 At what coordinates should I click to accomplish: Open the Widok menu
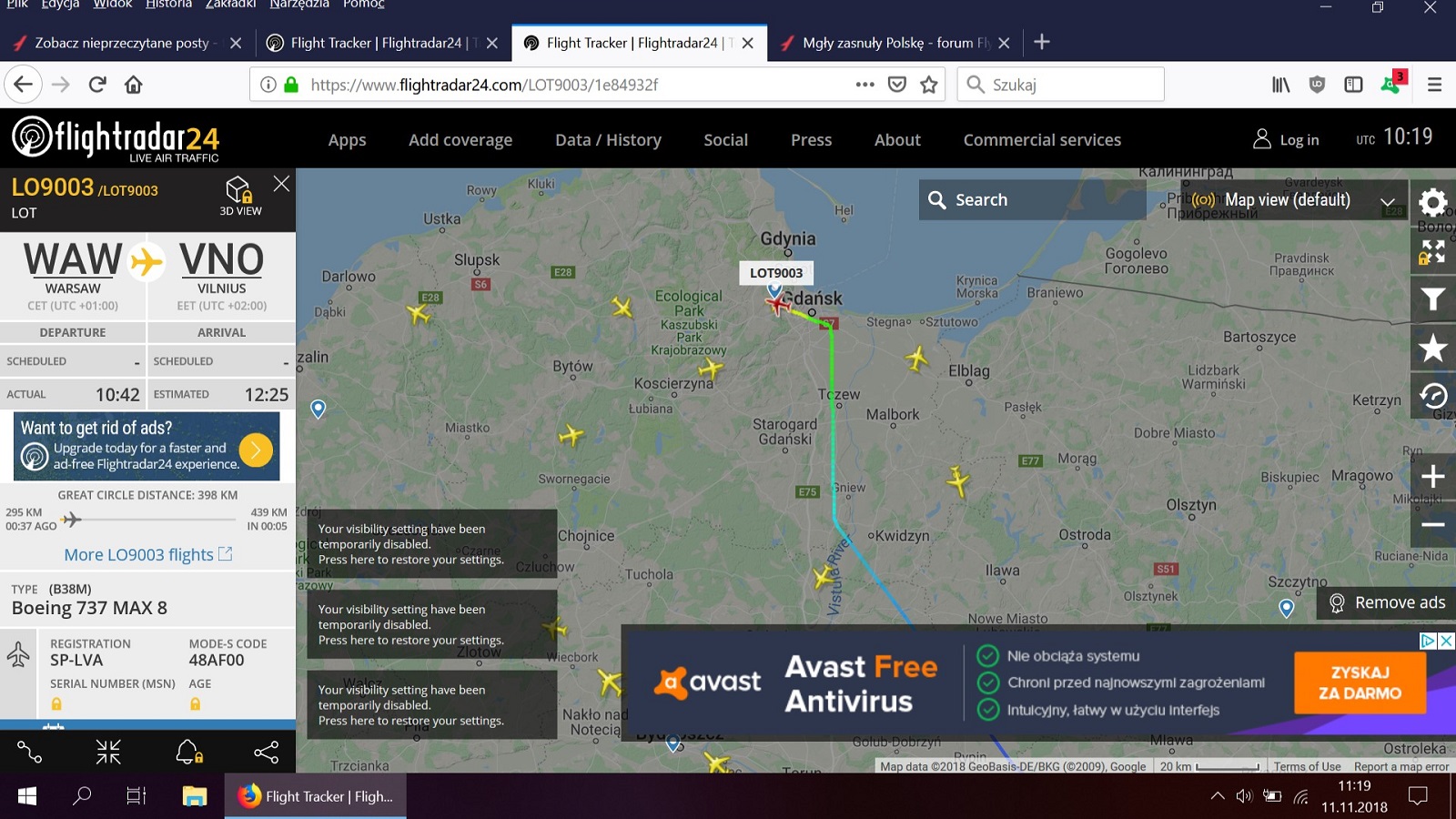(113, 5)
